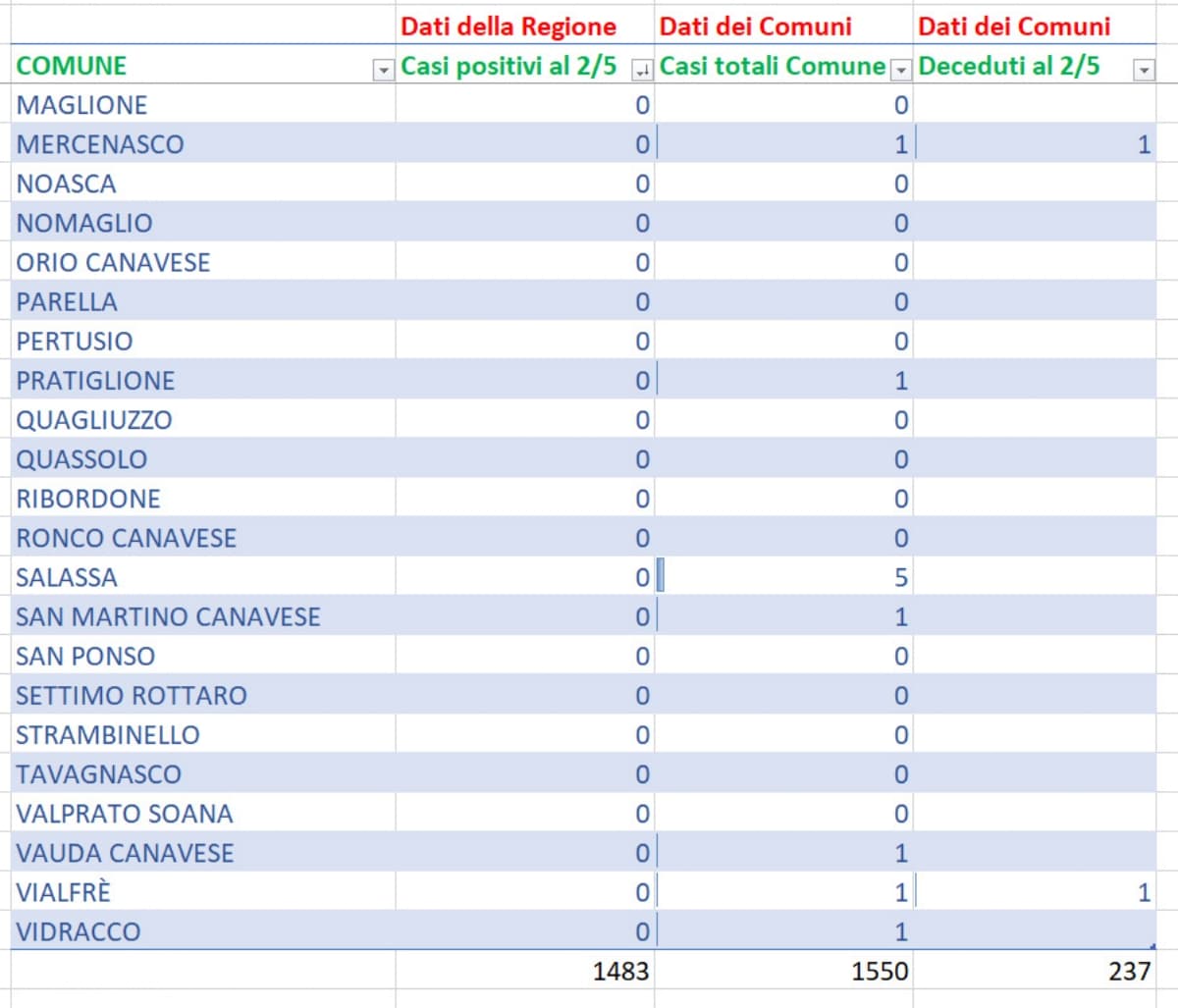This screenshot has height=1008, width=1178.
Task: Click the Deceduti al 2/5 header text
Action: pos(1009,66)
